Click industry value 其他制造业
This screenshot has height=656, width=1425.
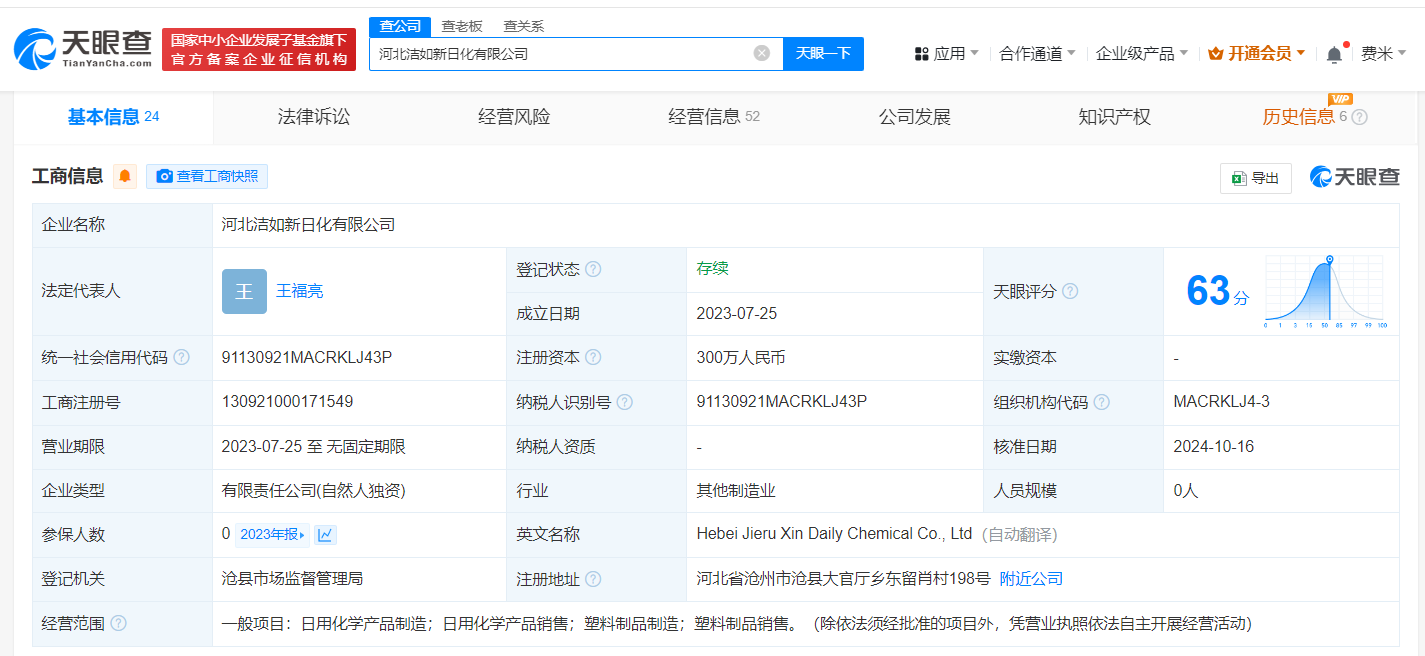pos(737,491)
